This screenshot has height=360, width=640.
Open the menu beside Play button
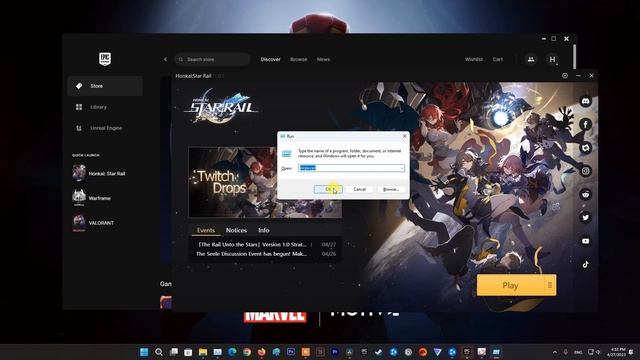pos(550,285)
